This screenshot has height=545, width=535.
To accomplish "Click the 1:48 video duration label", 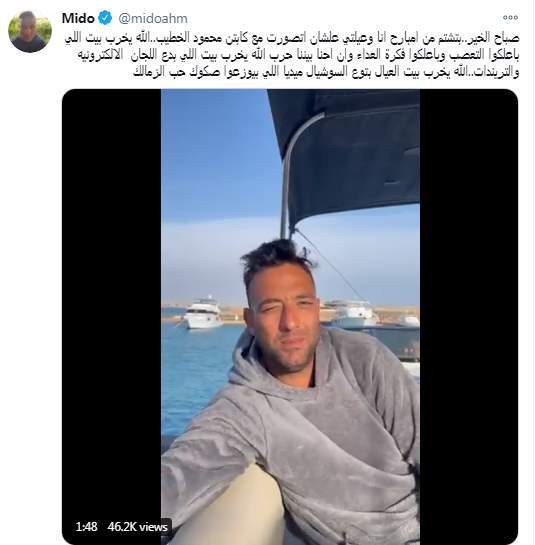I will [x=87, y=527].
